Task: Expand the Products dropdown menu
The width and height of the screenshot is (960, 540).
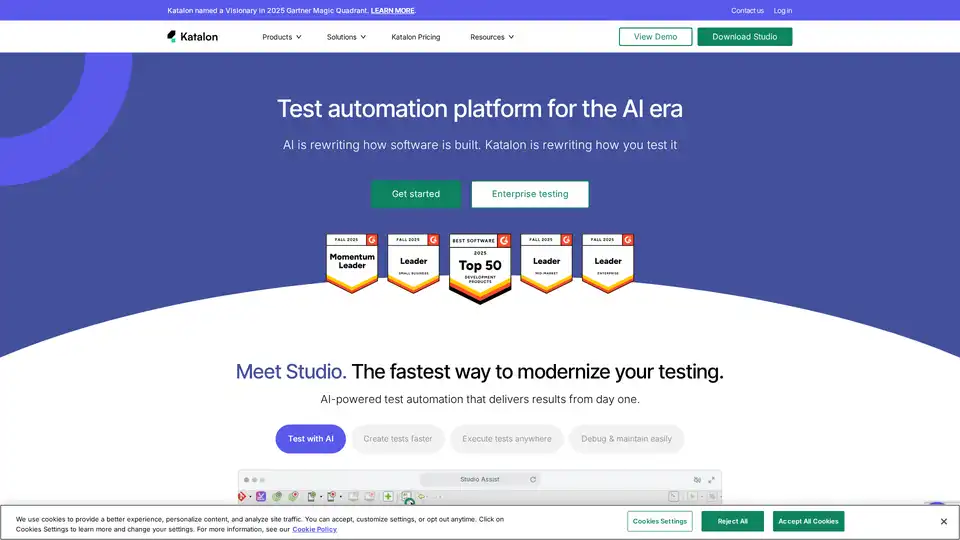Action: click(281, 37)
